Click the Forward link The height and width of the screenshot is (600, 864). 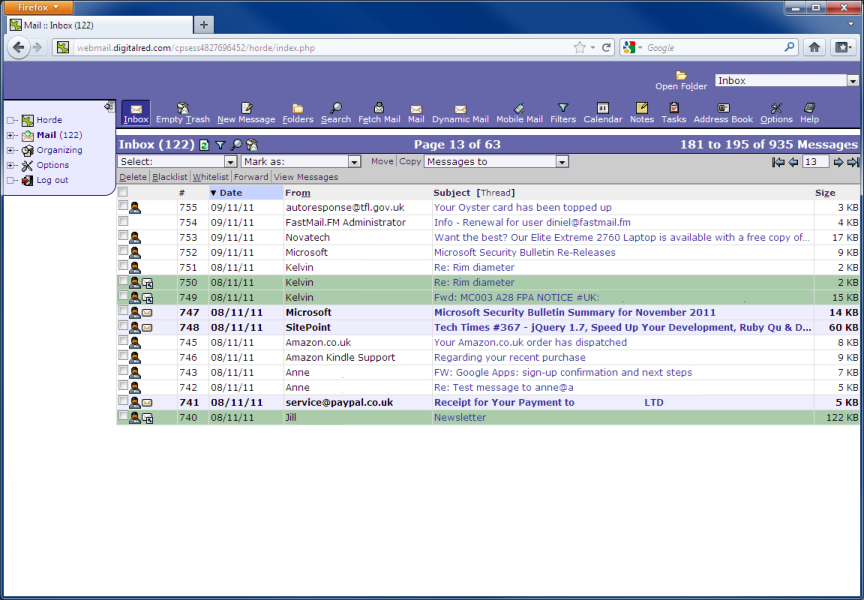[251, 177]
